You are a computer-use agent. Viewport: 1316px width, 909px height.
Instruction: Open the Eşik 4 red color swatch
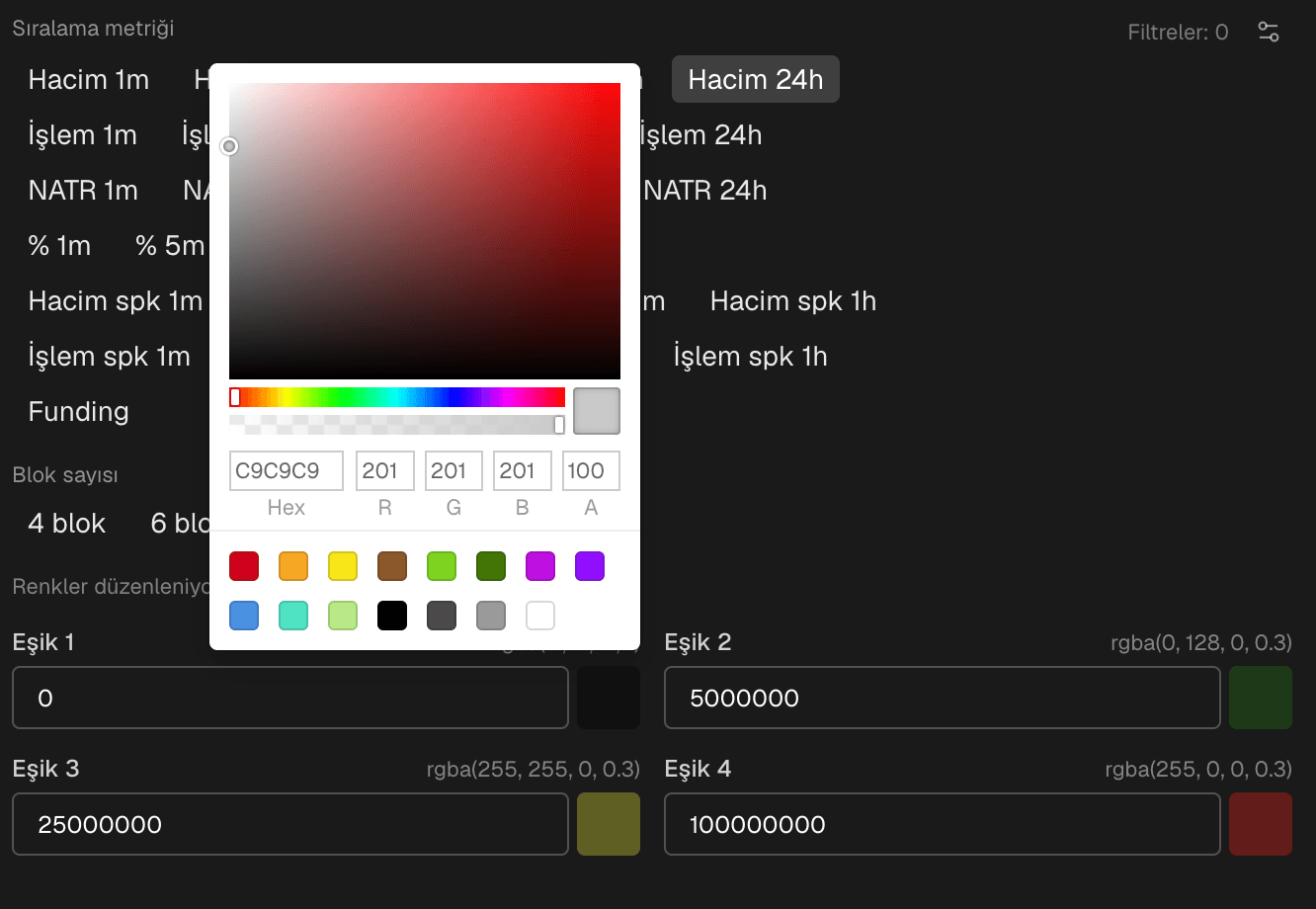pyautogui.click(x=1261, y=824)
